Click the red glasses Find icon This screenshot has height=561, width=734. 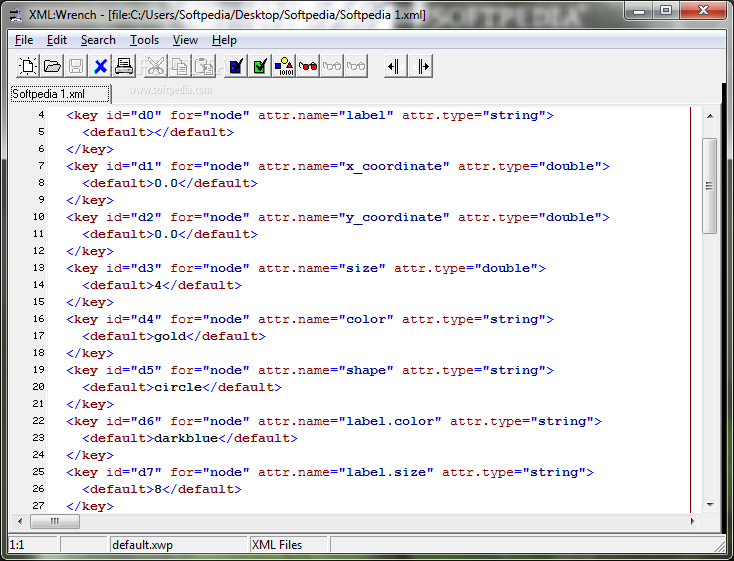[x=308, y=66]
